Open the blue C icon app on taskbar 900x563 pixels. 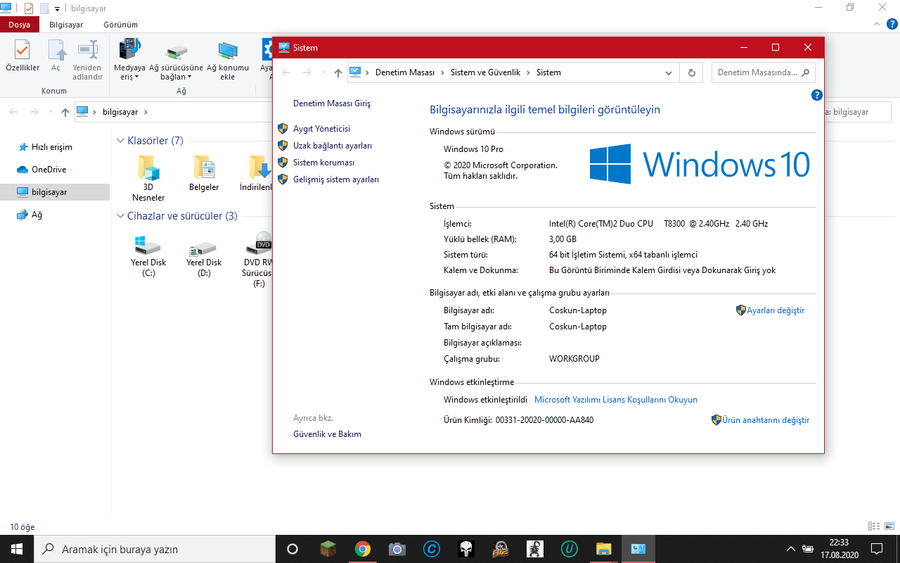(431, 549)
